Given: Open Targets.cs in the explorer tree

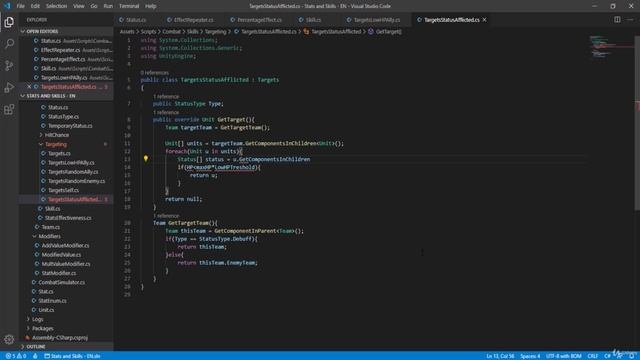Looking at the screenshot, I should coord(59,153).
